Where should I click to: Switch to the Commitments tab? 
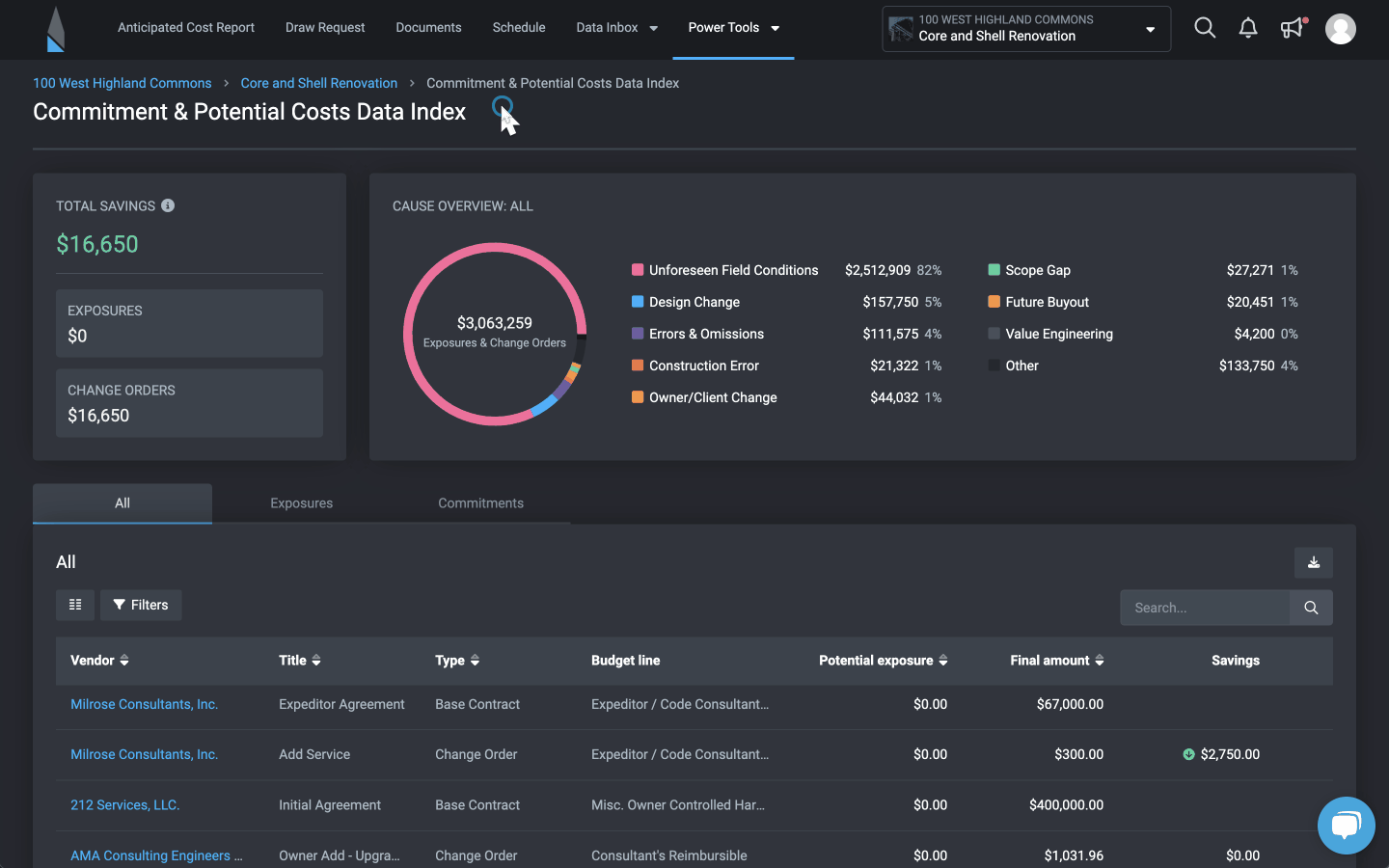[x=480, y=503]
